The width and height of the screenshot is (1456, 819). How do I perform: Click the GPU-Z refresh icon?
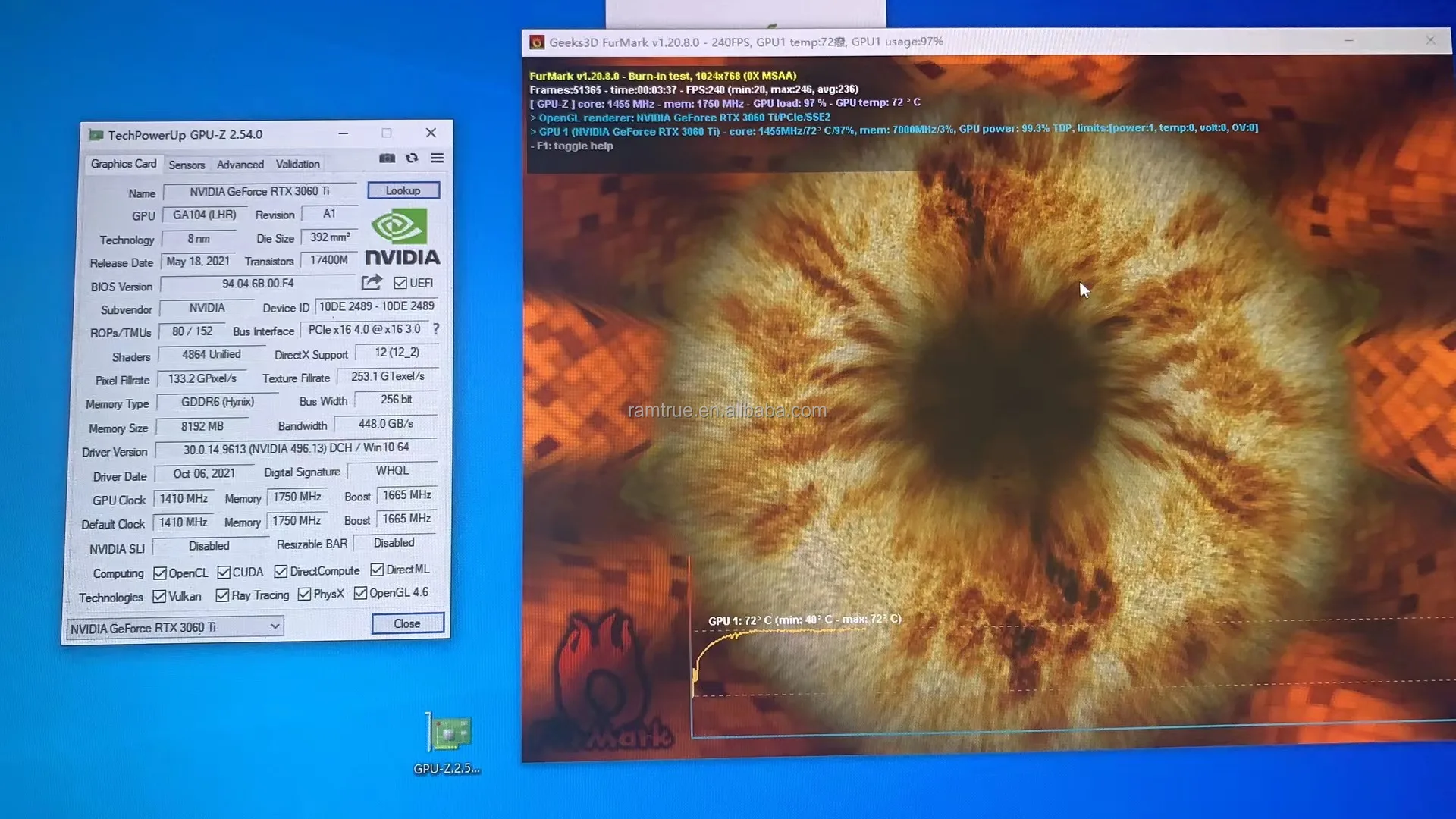pyautogui.click(x=412, y=158)
